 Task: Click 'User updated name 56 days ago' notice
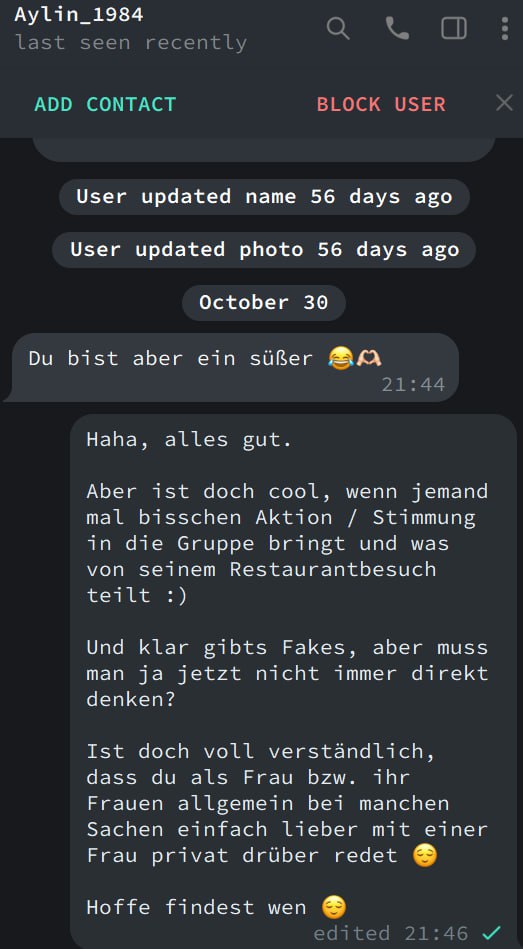pyautogui.click(x=264, y=197)
